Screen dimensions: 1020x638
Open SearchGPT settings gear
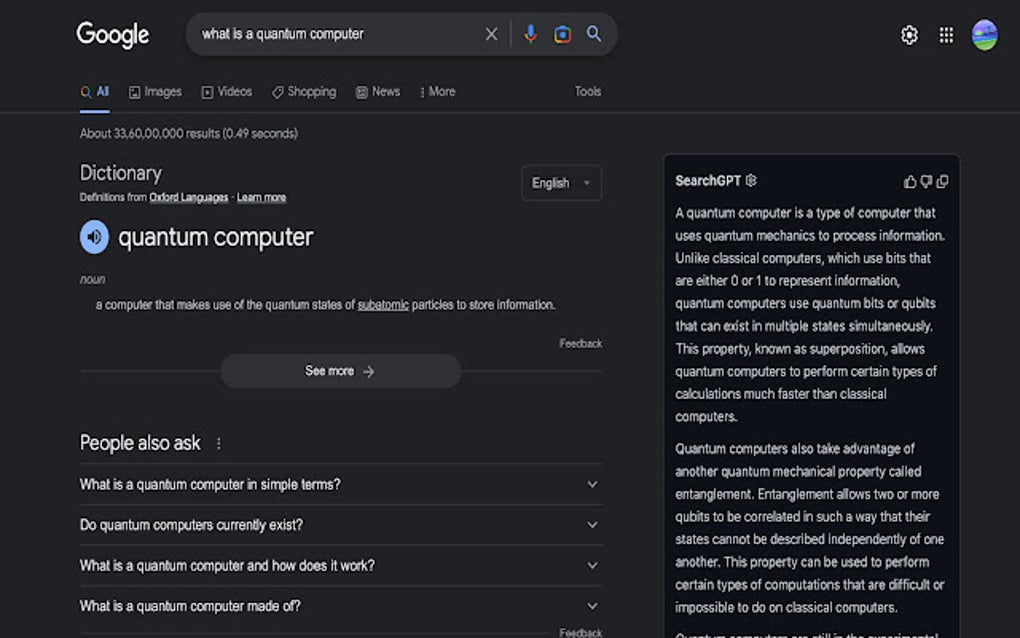[x=750, y=181]
